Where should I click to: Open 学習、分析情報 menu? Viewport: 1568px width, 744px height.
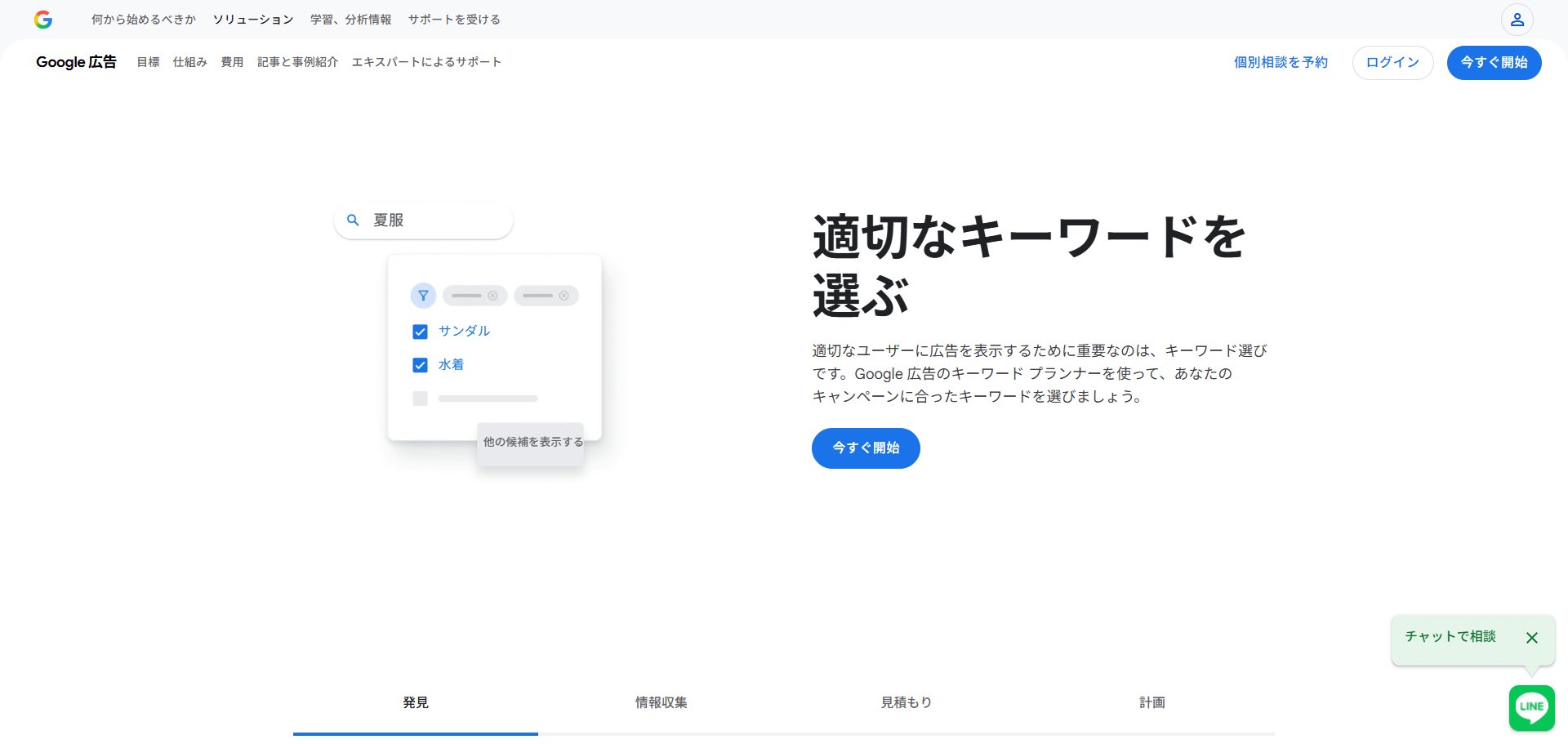point(351,20)
